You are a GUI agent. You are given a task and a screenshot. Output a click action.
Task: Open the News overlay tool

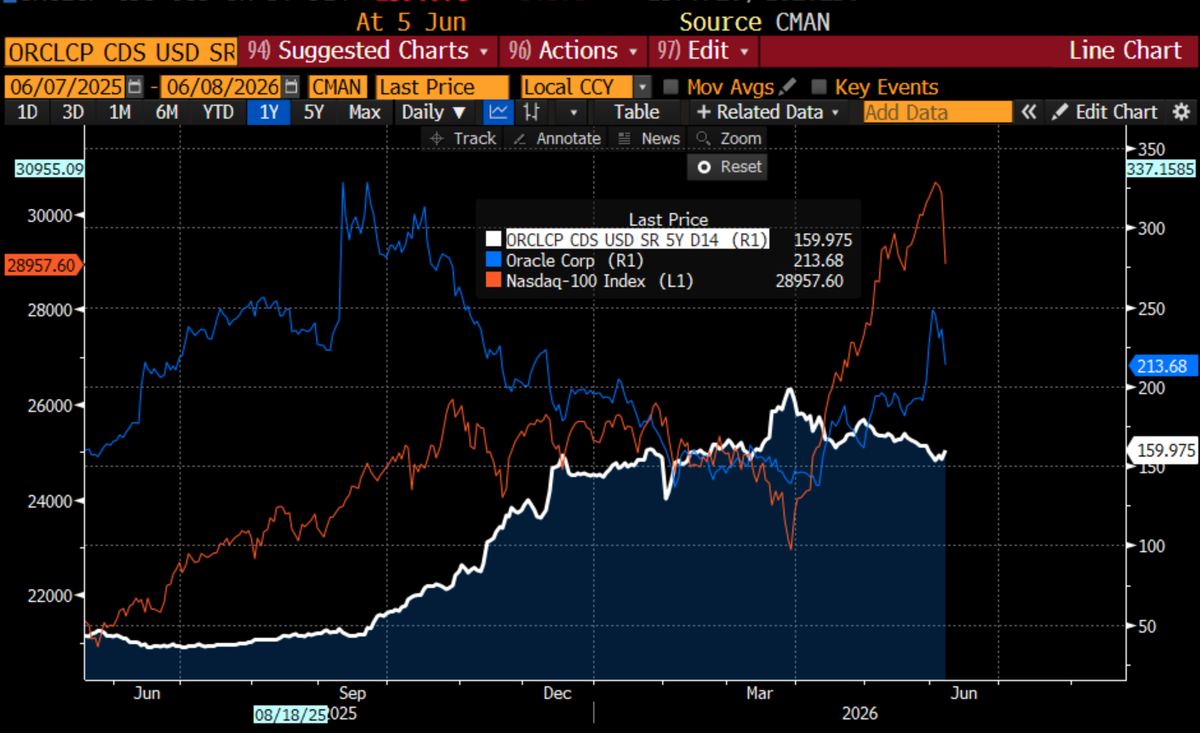[648, 139]
